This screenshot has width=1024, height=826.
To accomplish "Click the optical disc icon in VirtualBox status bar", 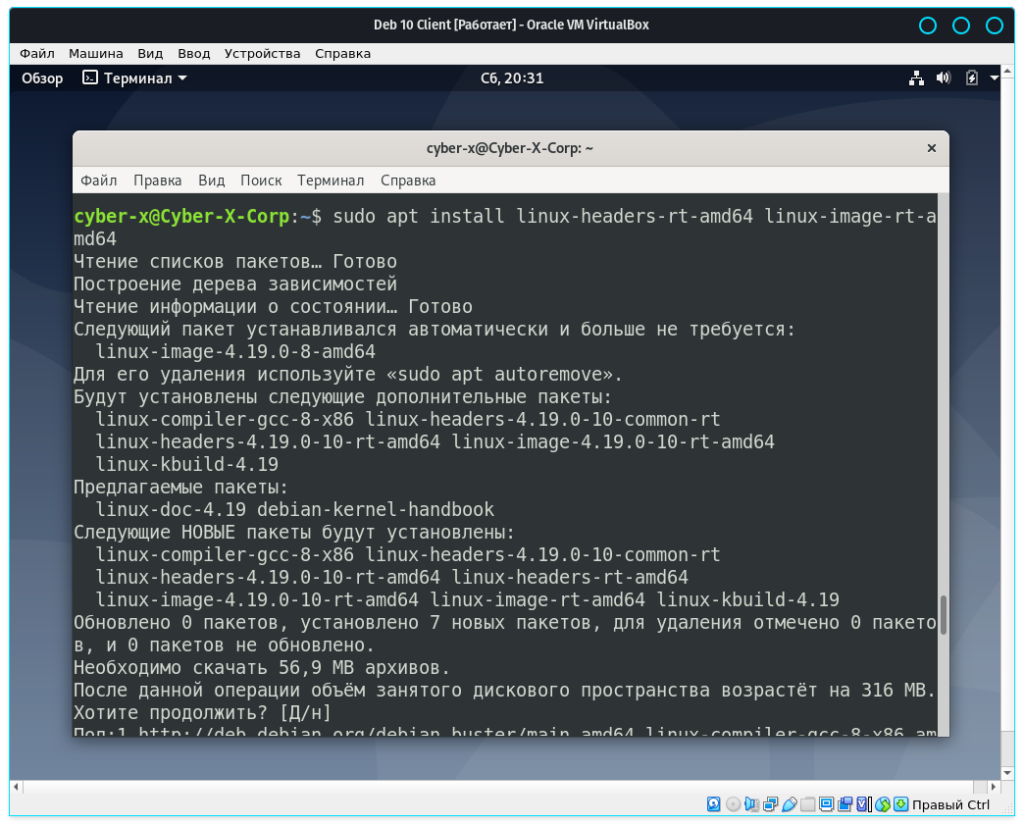I will coord(733,805).
